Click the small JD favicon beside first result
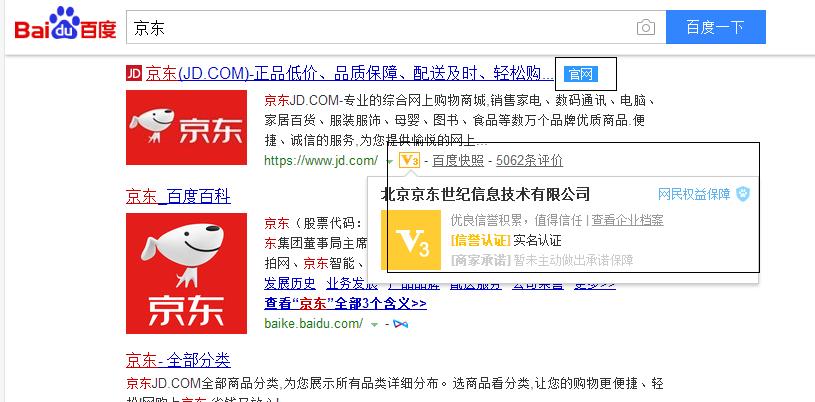This screenshot has height=402, width=815. (x=134, y=73)
